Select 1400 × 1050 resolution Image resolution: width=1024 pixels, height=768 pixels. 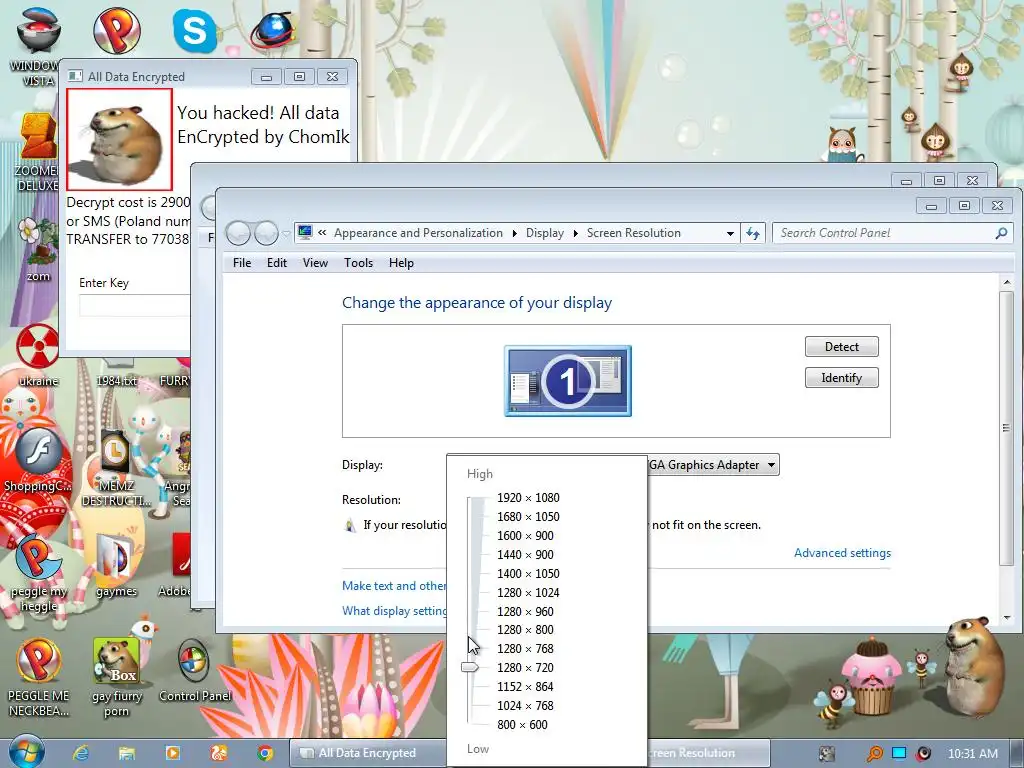click(x=528, y=573)
